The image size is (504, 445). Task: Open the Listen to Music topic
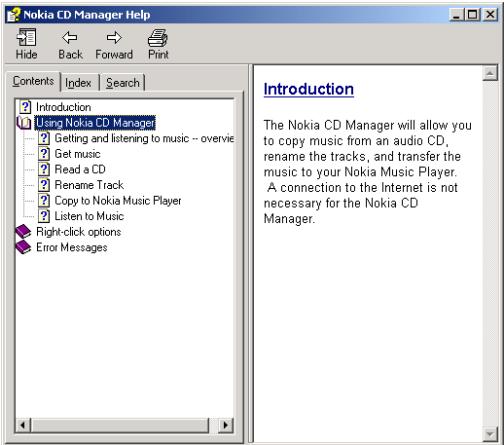89,216
